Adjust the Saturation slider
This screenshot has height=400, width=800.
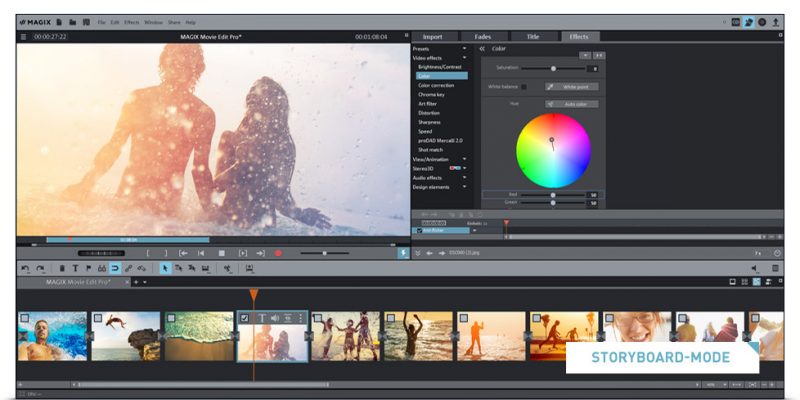coord(554,68)
